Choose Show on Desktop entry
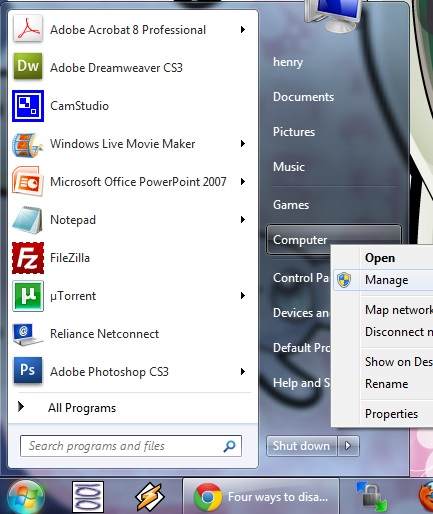The image size is (433, 514). pyautogui.click(x=383, y=362)
